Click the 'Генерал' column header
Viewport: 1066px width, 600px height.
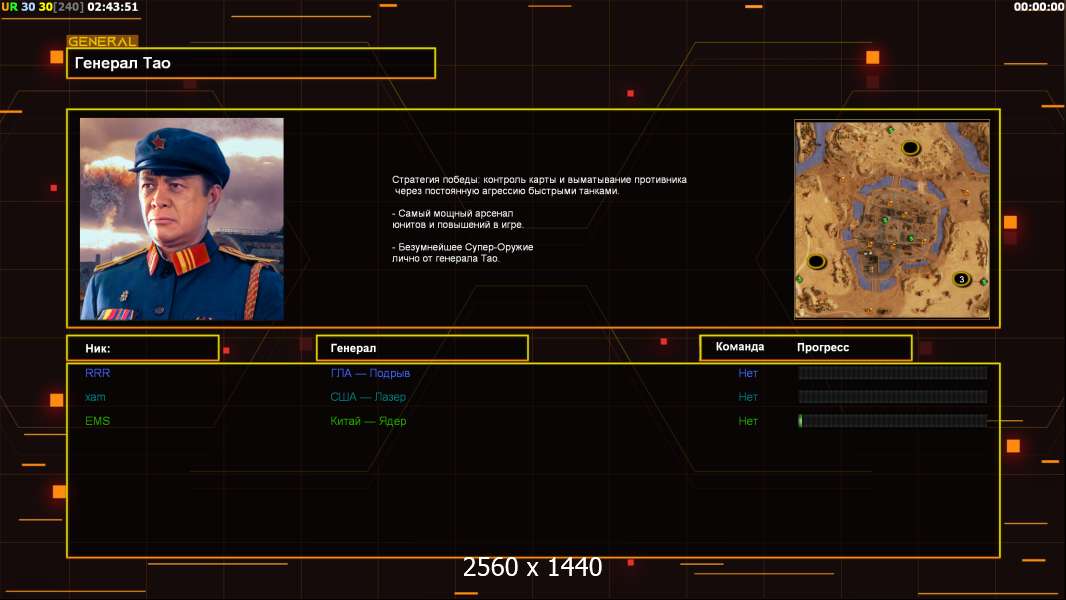pyautogui.click(x=421, y=348)
